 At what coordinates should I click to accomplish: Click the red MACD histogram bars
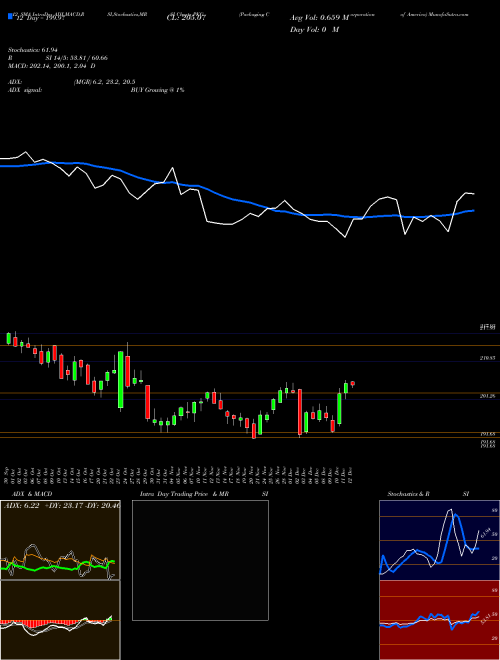[x=38, y=623]
